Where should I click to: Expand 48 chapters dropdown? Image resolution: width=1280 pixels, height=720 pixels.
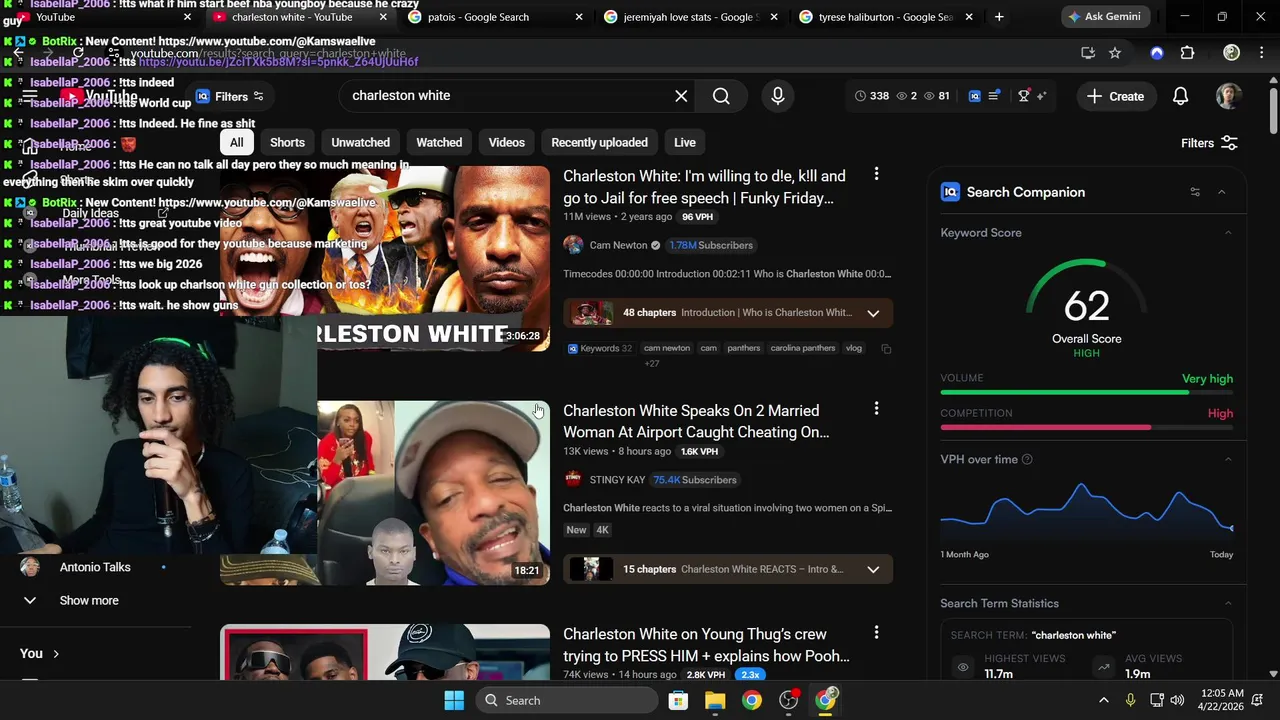coord(873,313)
